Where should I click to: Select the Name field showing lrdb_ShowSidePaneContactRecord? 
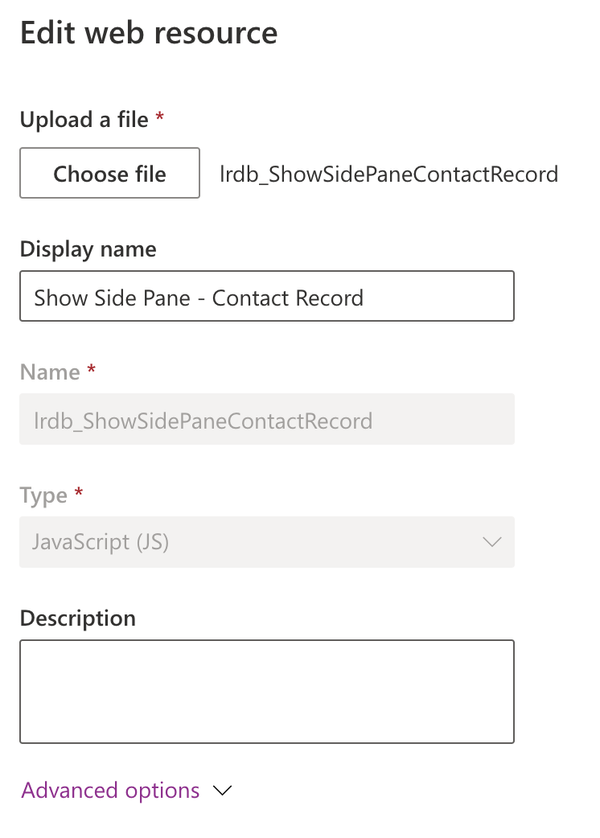(266, 419)
